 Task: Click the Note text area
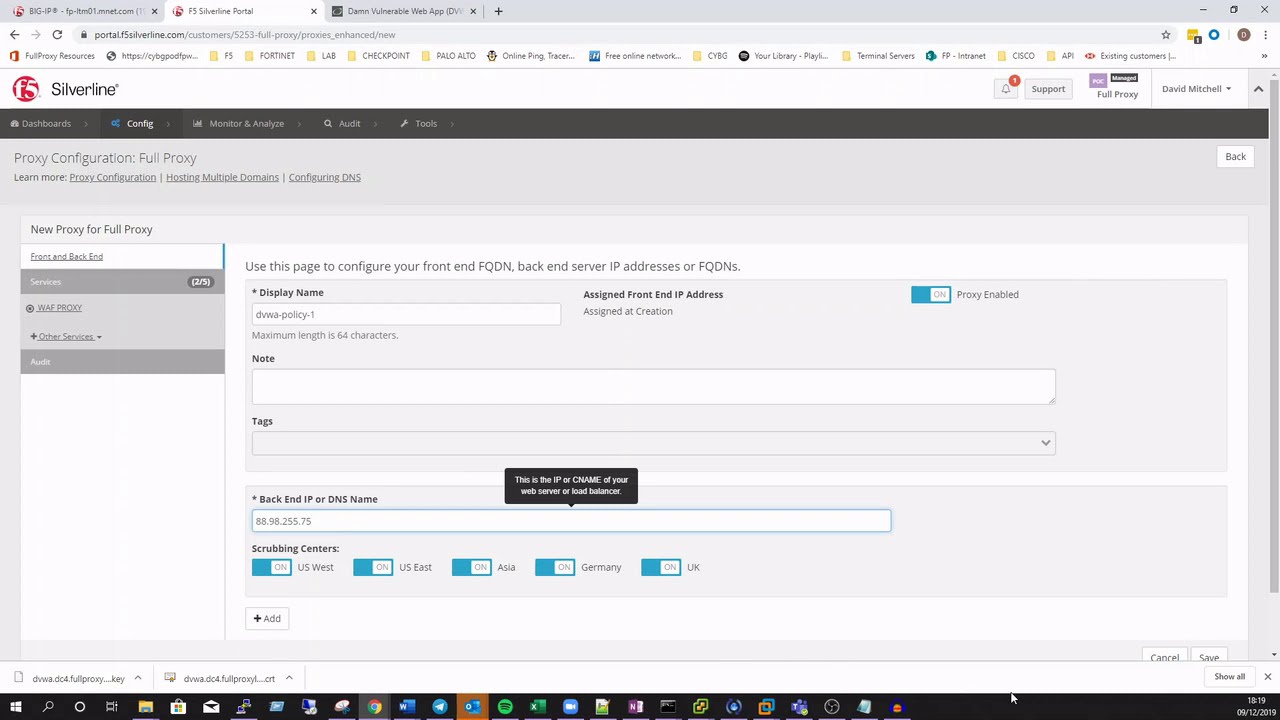point(653,386)
